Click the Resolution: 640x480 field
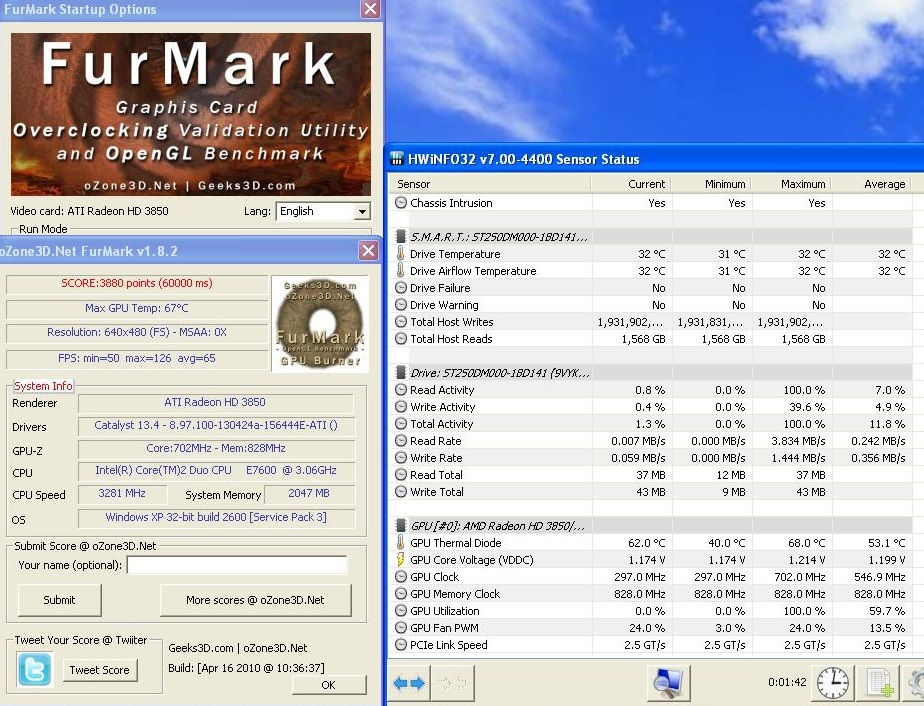Screen dimensions: 924x706 pyautogui.click(x=137, y=332)
